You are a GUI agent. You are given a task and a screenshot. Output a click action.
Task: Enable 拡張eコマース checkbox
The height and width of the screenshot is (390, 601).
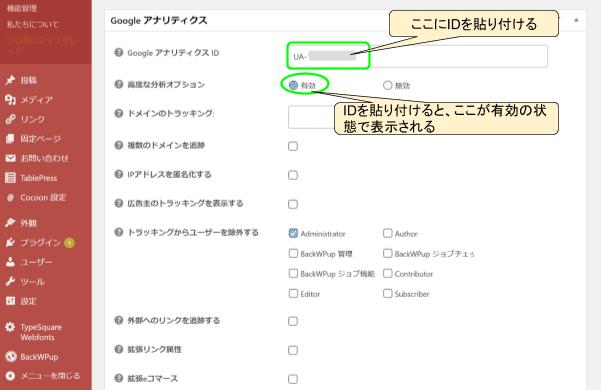[x=293, y=379]
